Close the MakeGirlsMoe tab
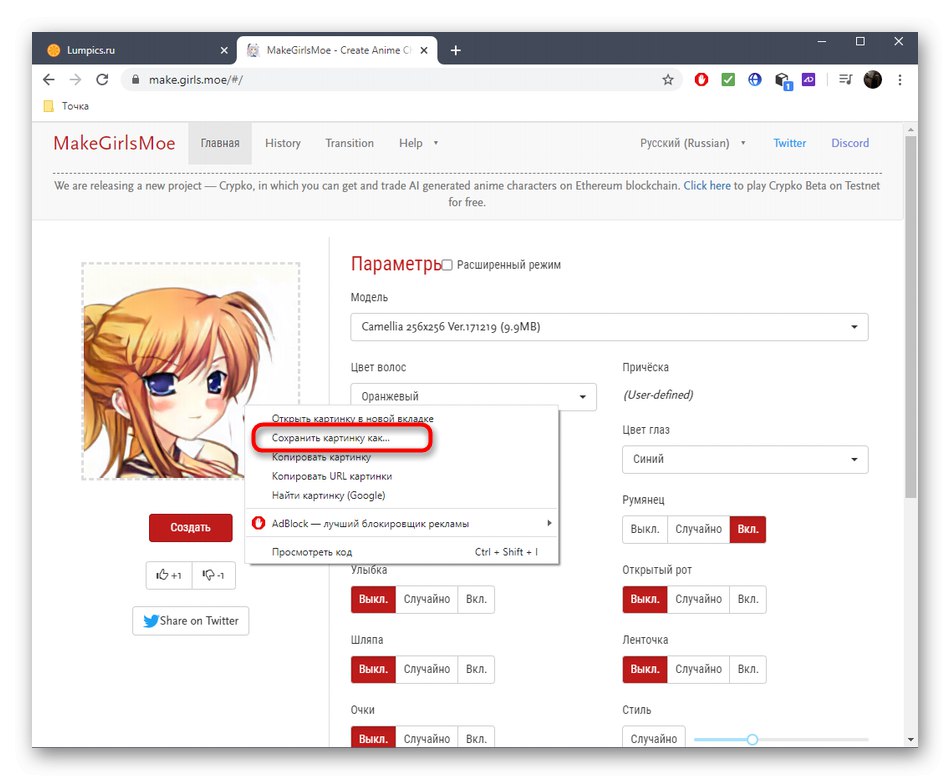 point(424,50)
